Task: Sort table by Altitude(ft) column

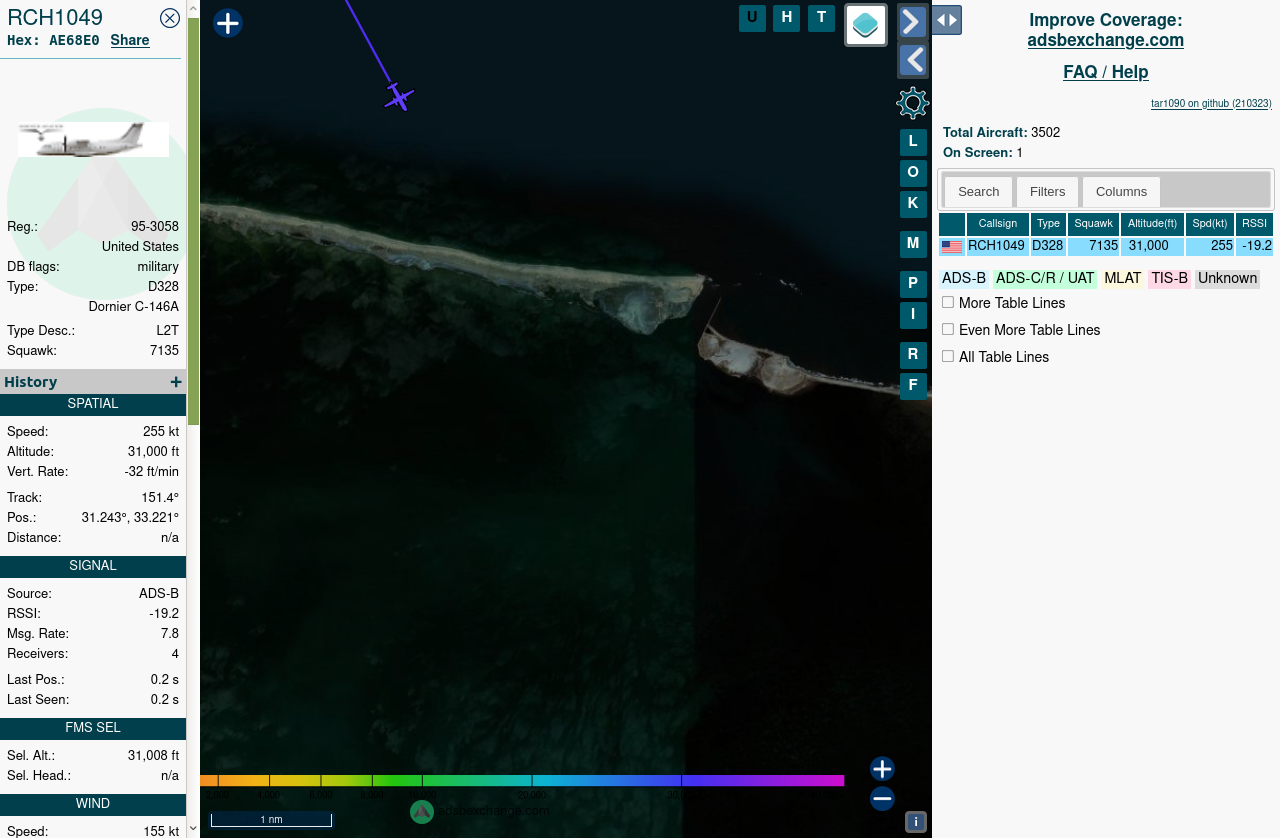Action: (x=1152, y=224)
